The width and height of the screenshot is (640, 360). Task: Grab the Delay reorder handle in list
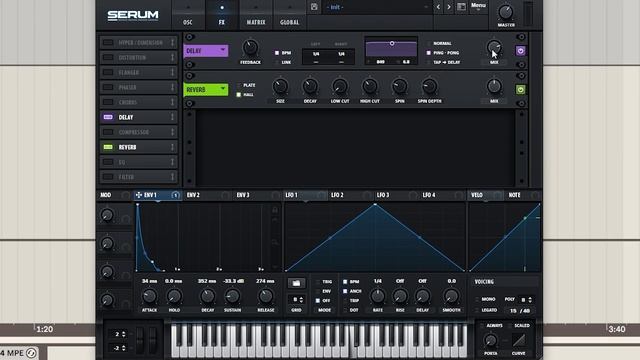[x=172, y=117]
